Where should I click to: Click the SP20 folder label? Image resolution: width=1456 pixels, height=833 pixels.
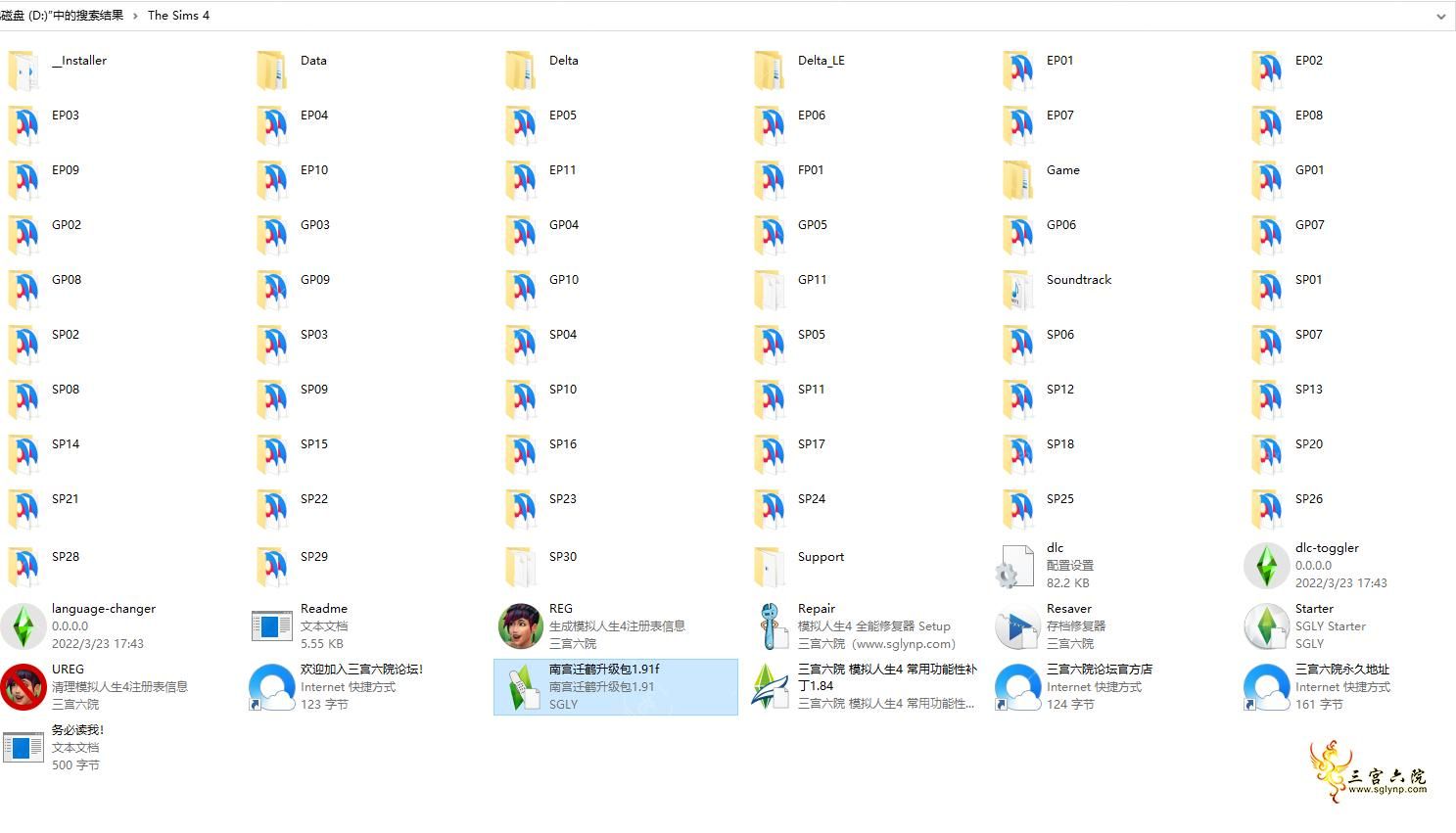point(1308,444)
